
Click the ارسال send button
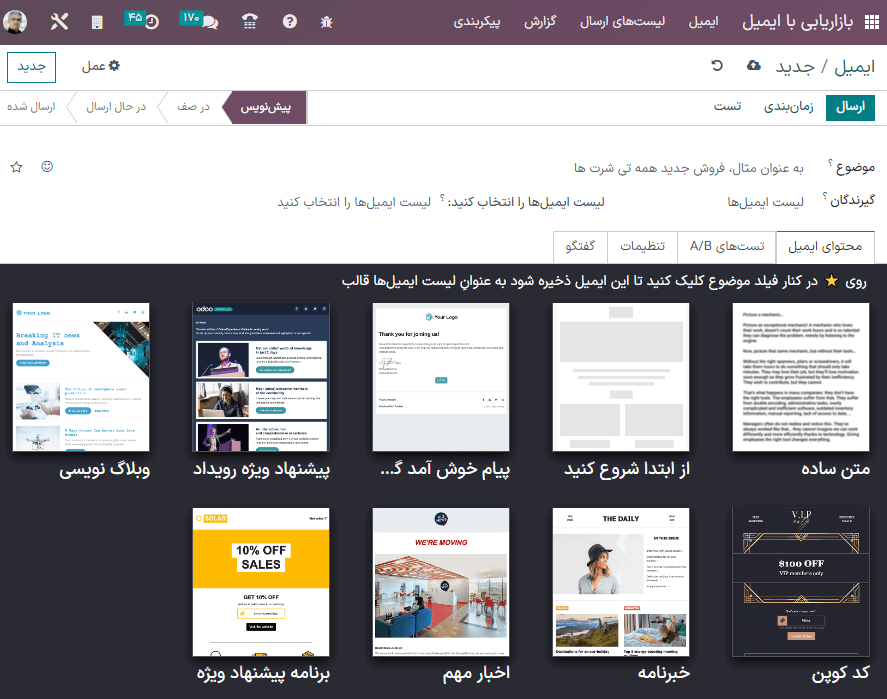pos(852,105)
